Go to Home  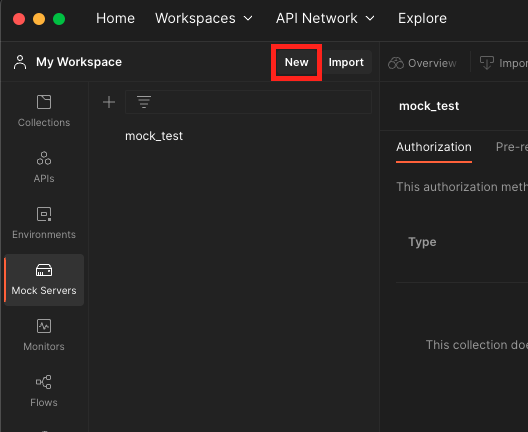[x=115, y=18]
